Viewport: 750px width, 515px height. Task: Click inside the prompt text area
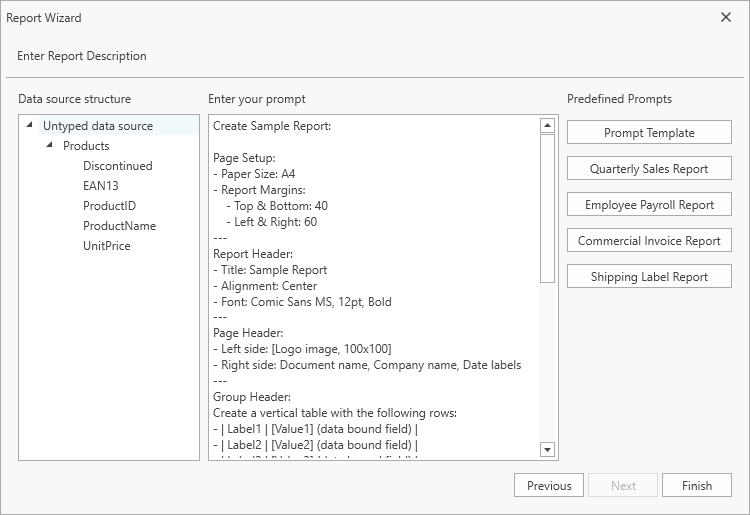(x=375, y=290)
